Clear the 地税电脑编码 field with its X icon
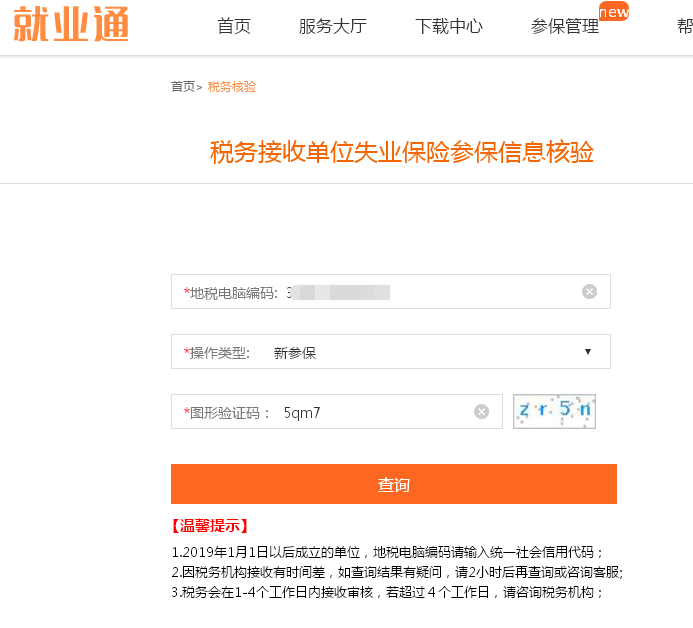The height and width of the screenshot is (628, 693). click(x=589, y=292)
